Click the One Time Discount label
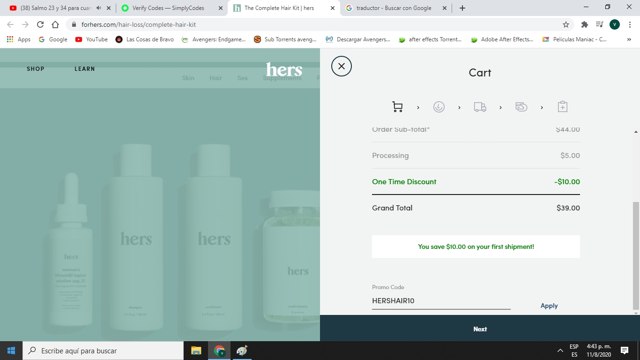The width and height of the screenshot is (640, 360). (x=404, y=182)
